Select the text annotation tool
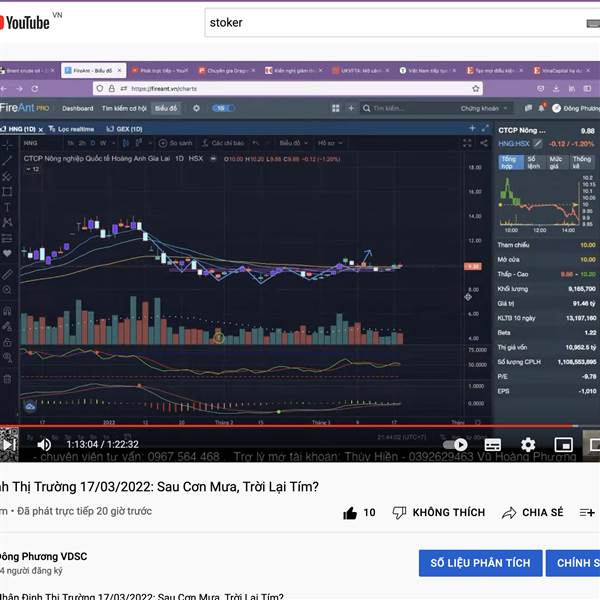Viewport: 600px width, 600px height. pos(7,207)
